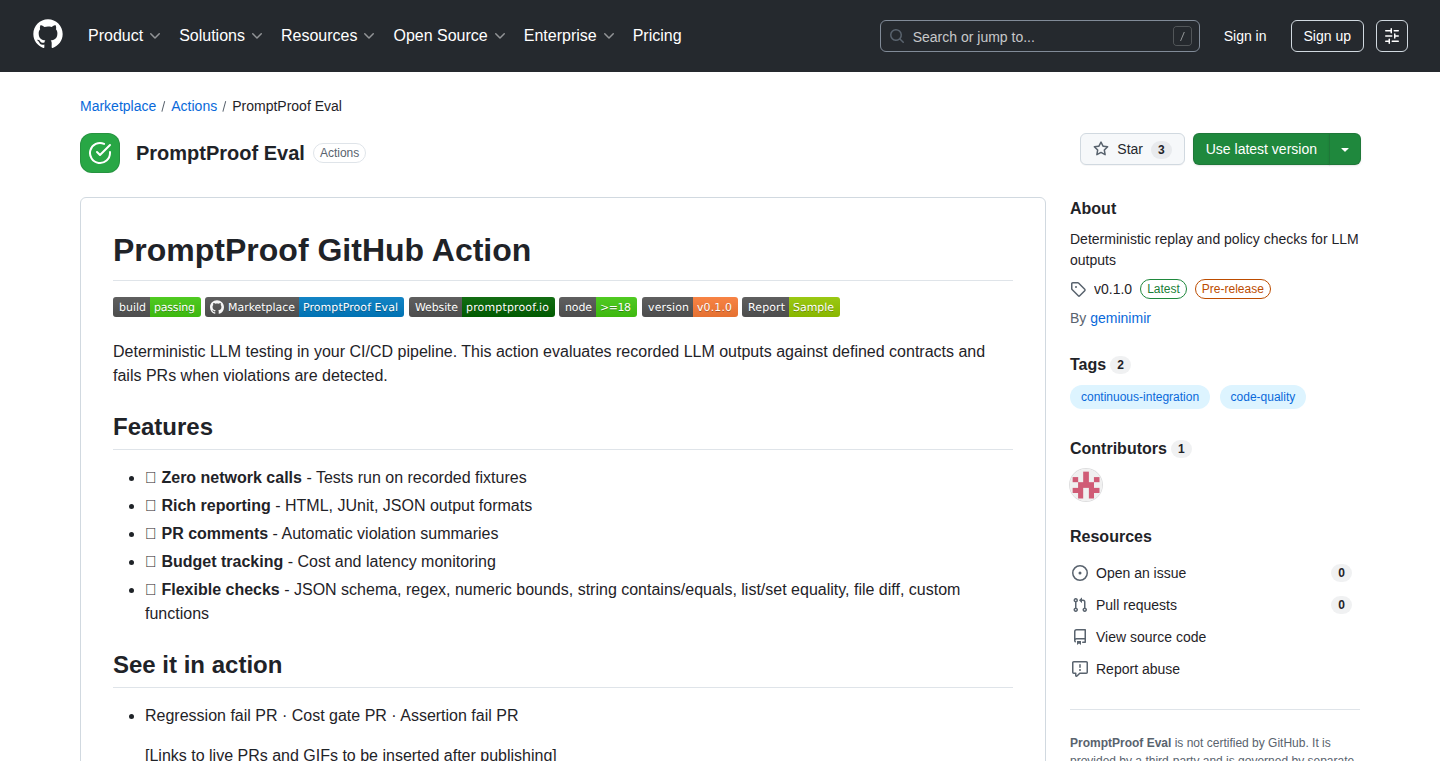Image resolution: width=1440 pixels, height=761 pixels.
Task: Go to the Pricing page
Action: click(x=657, y=36)
